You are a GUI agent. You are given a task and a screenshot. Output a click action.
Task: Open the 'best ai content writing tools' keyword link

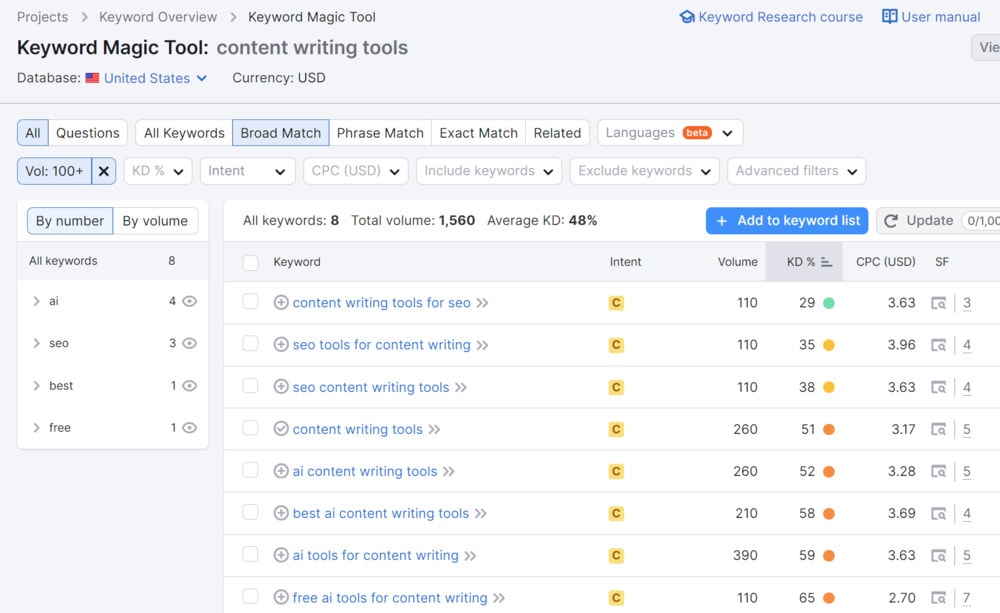(381, 513)
